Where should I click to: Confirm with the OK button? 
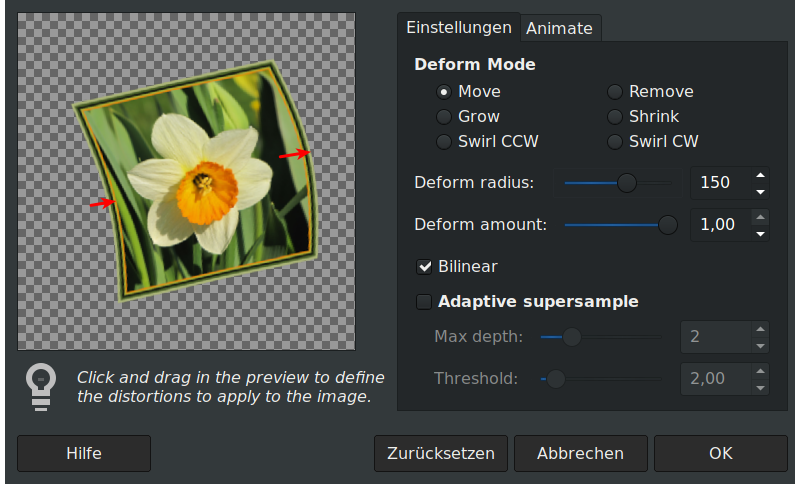coord(721,453)
